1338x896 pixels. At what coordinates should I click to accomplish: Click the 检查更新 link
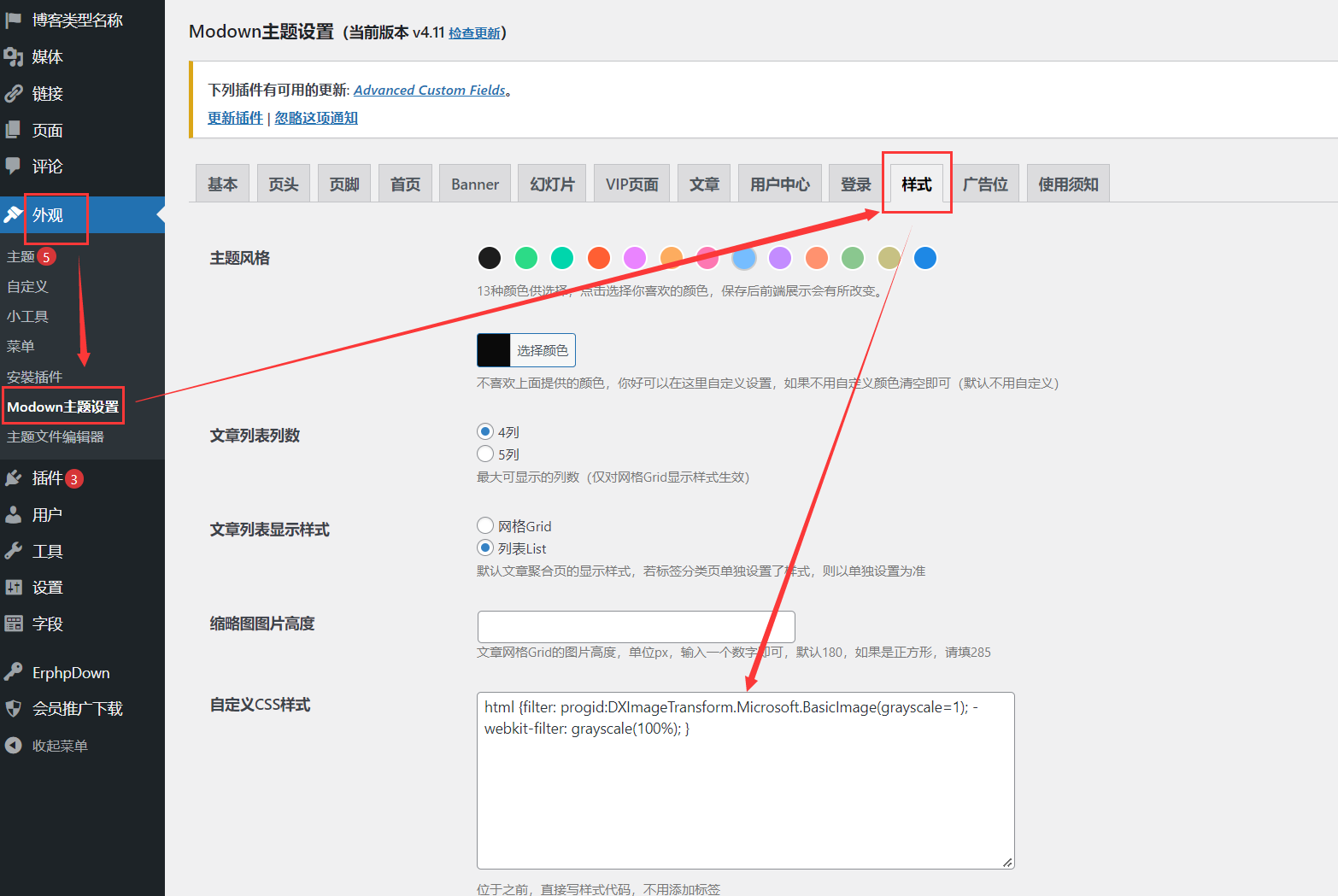click(474, 32)
